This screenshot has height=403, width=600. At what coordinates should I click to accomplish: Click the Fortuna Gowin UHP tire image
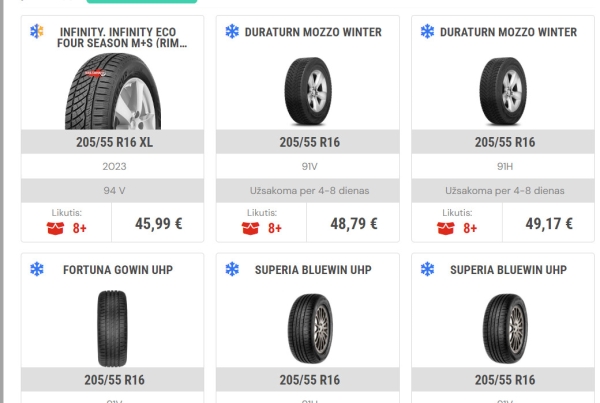point(112,327)
